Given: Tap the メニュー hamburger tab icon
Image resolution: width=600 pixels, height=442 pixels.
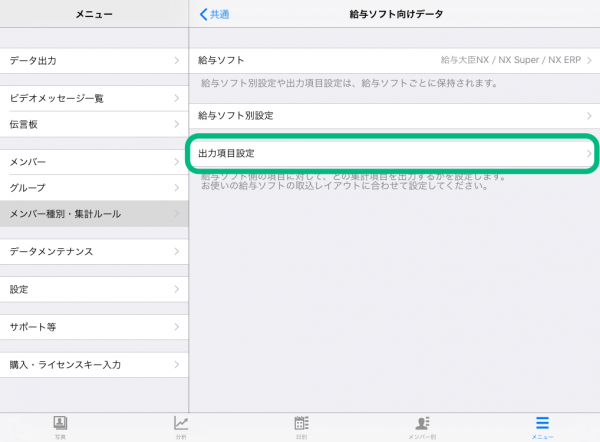Looking at the screenshot, I should 542,423.
